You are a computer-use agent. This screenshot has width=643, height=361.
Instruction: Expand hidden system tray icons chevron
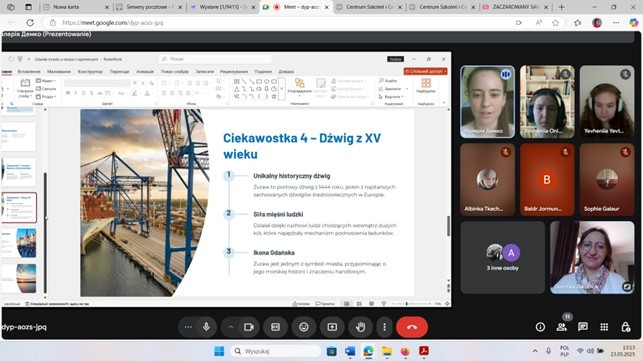[x=535, y=351]
